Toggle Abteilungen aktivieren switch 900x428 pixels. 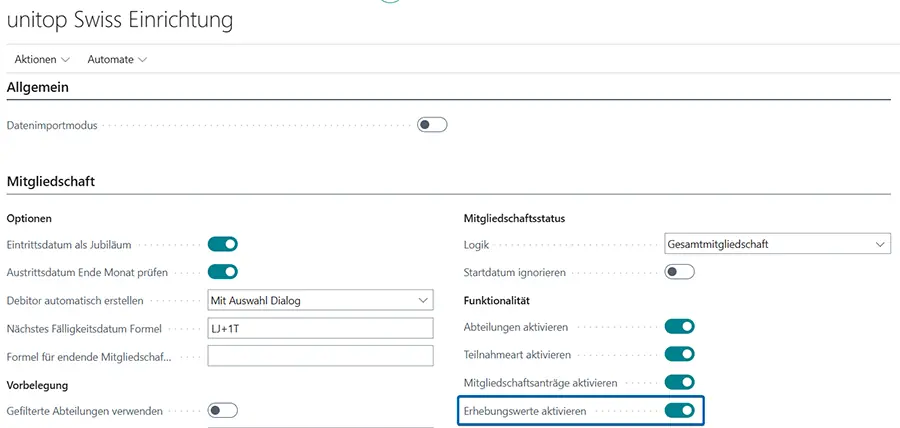click(680, 327)
